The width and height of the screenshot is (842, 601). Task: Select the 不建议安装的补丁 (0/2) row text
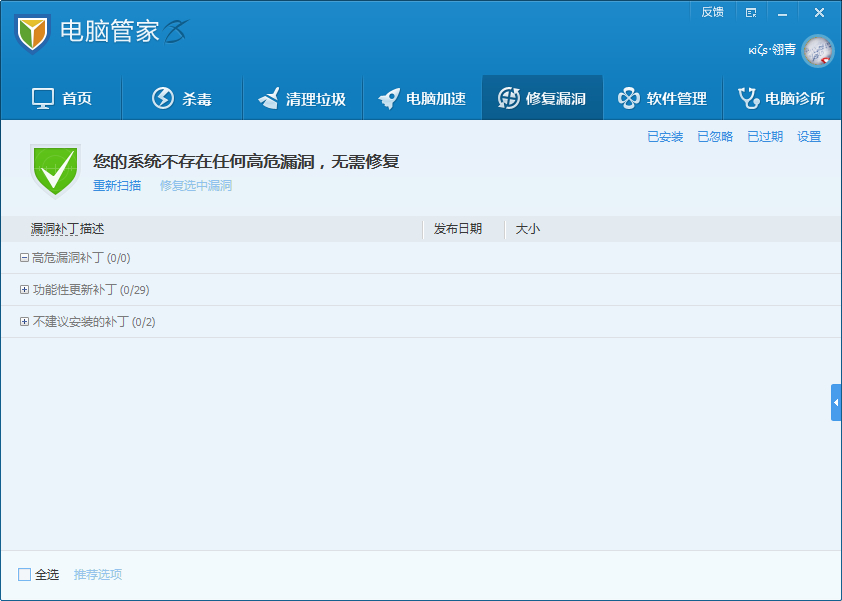94,322
